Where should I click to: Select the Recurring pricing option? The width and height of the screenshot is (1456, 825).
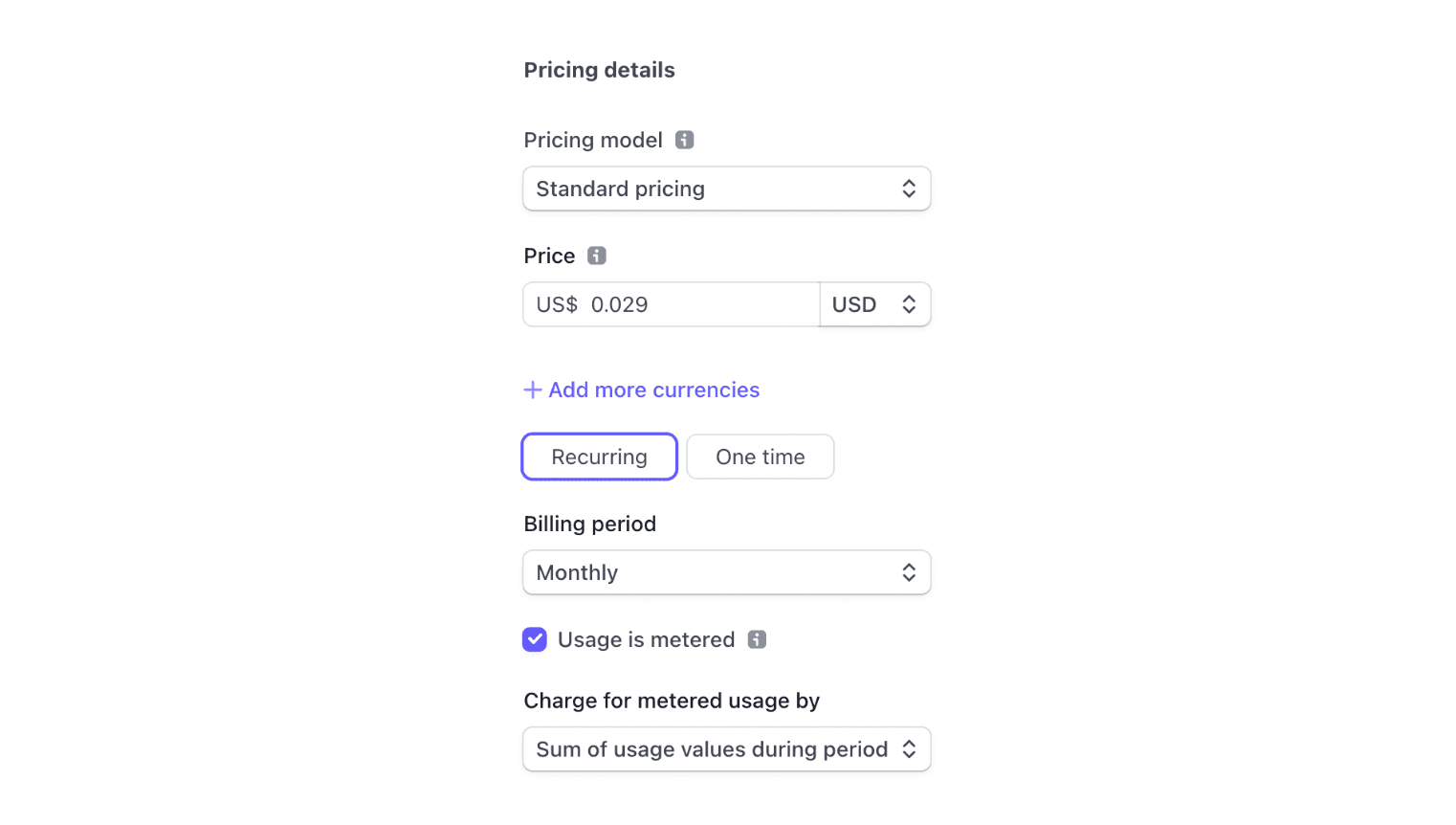pos(599,457)
